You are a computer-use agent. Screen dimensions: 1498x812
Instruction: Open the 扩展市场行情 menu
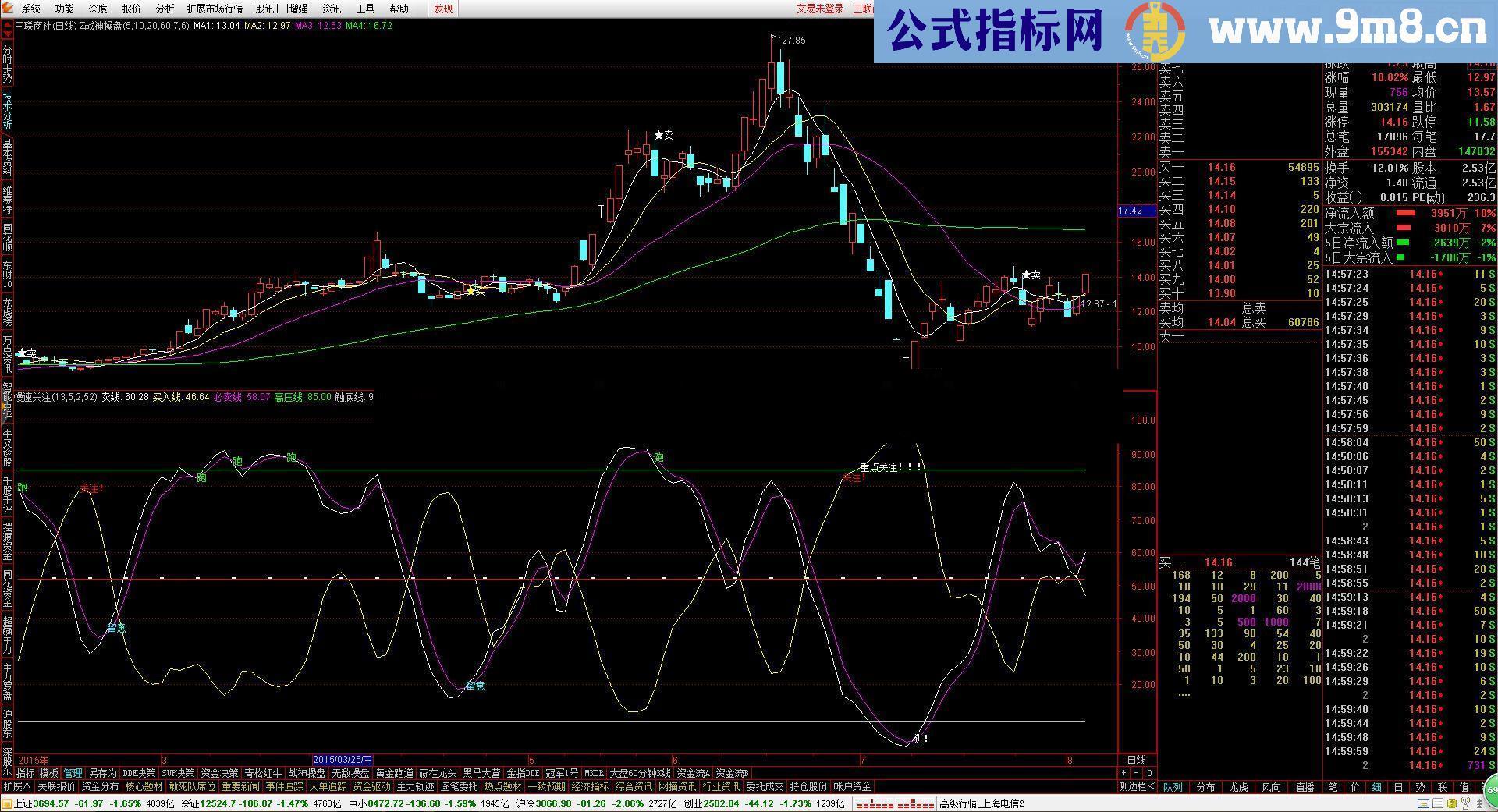(215, 9)
